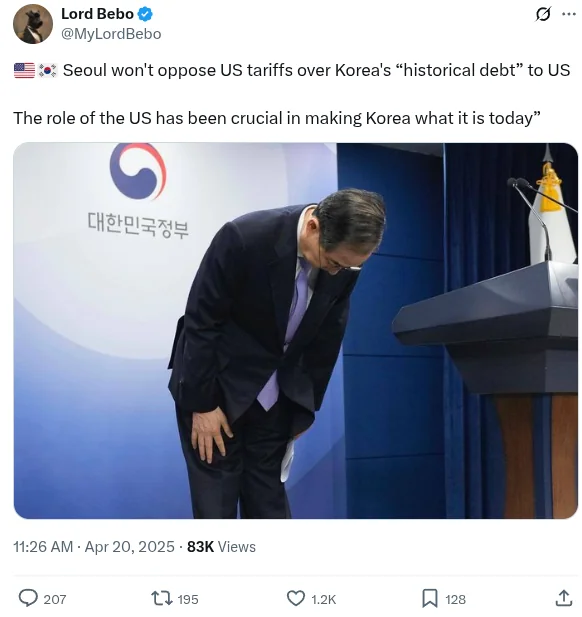Click the Lord Bebo display name
This screenshot has width=582, height=617.
point(97,14)
